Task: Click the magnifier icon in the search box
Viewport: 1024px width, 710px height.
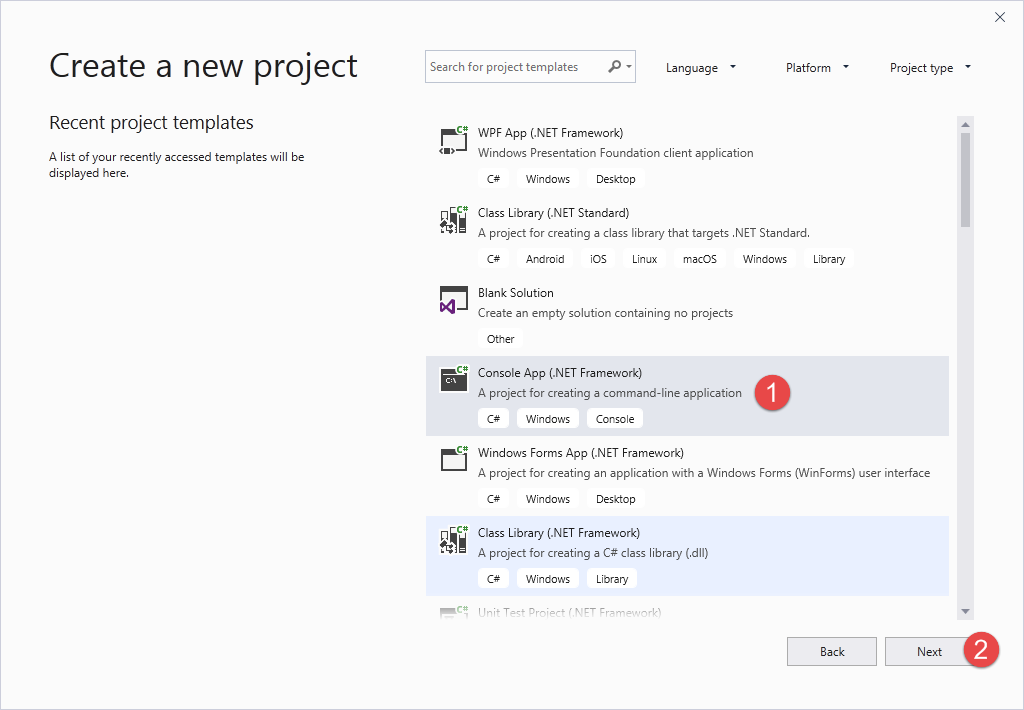Action: point(610,65)
